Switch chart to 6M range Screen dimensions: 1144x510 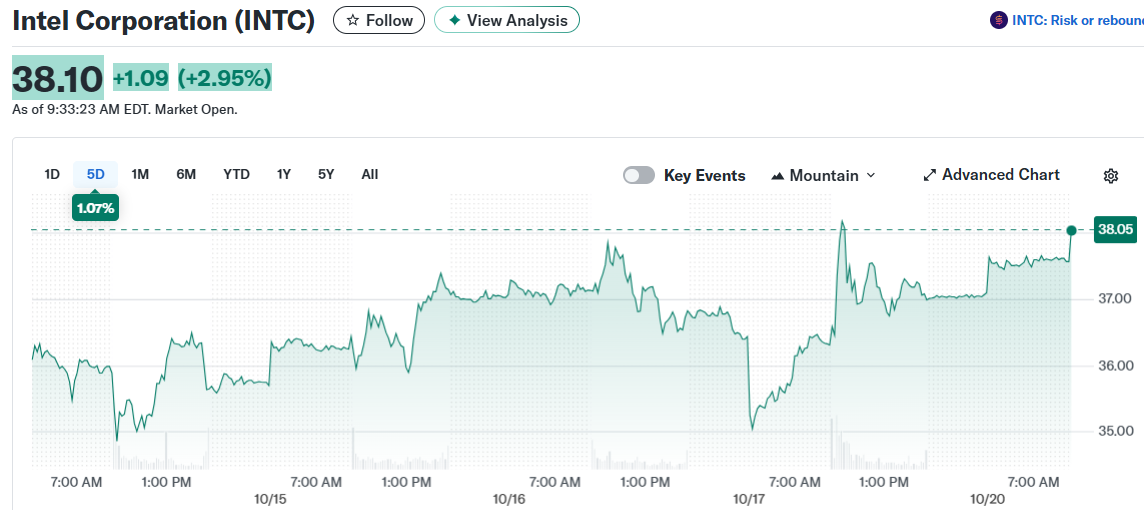(186, 174)
